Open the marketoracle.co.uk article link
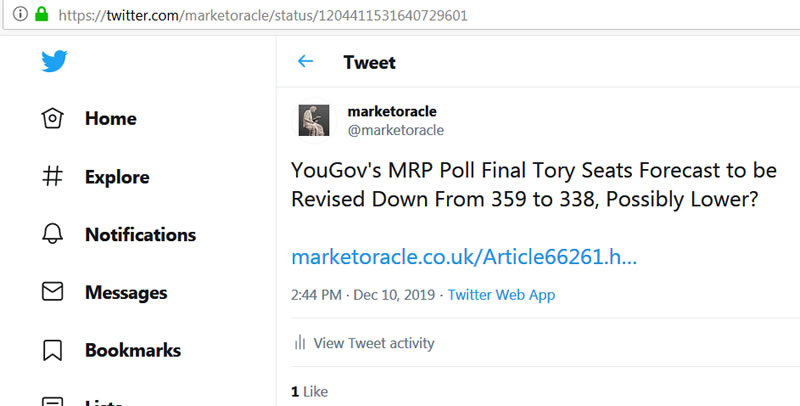Viewport: 800px width, 406px height. pos(464,257)
